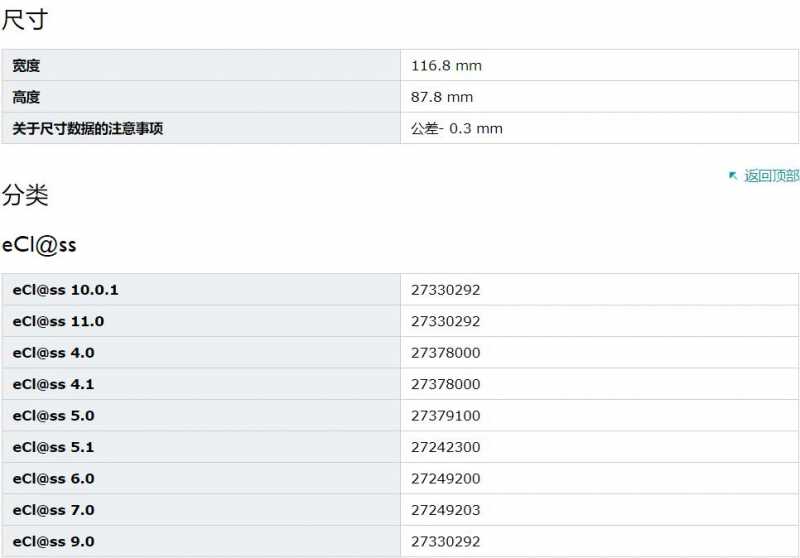The height and width of the screenshot is (558, 800).
Task: Select the eCl@ss 4.0 row label
Action: pos(54,353)
